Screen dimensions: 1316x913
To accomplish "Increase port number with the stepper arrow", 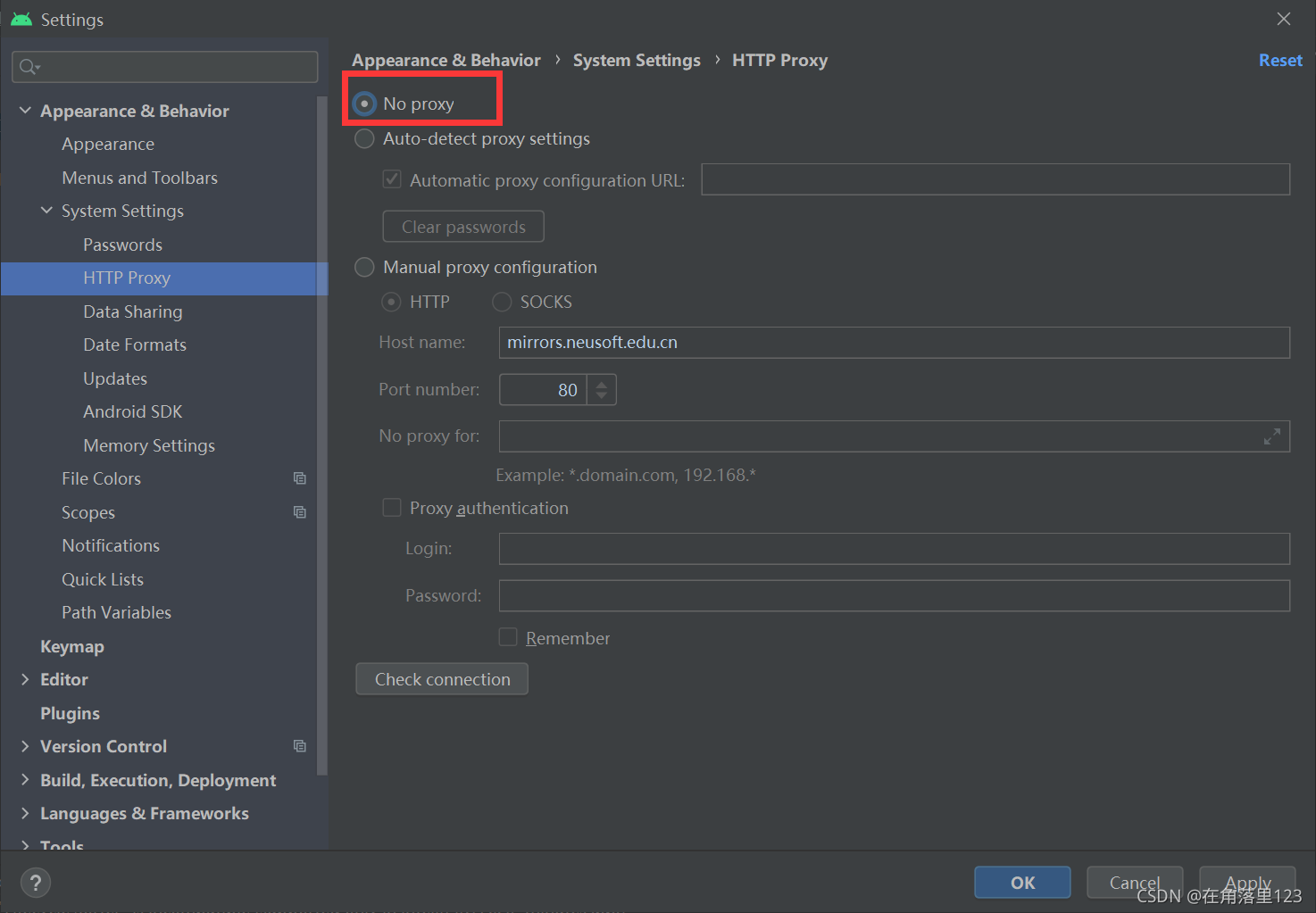I will 602,384.
